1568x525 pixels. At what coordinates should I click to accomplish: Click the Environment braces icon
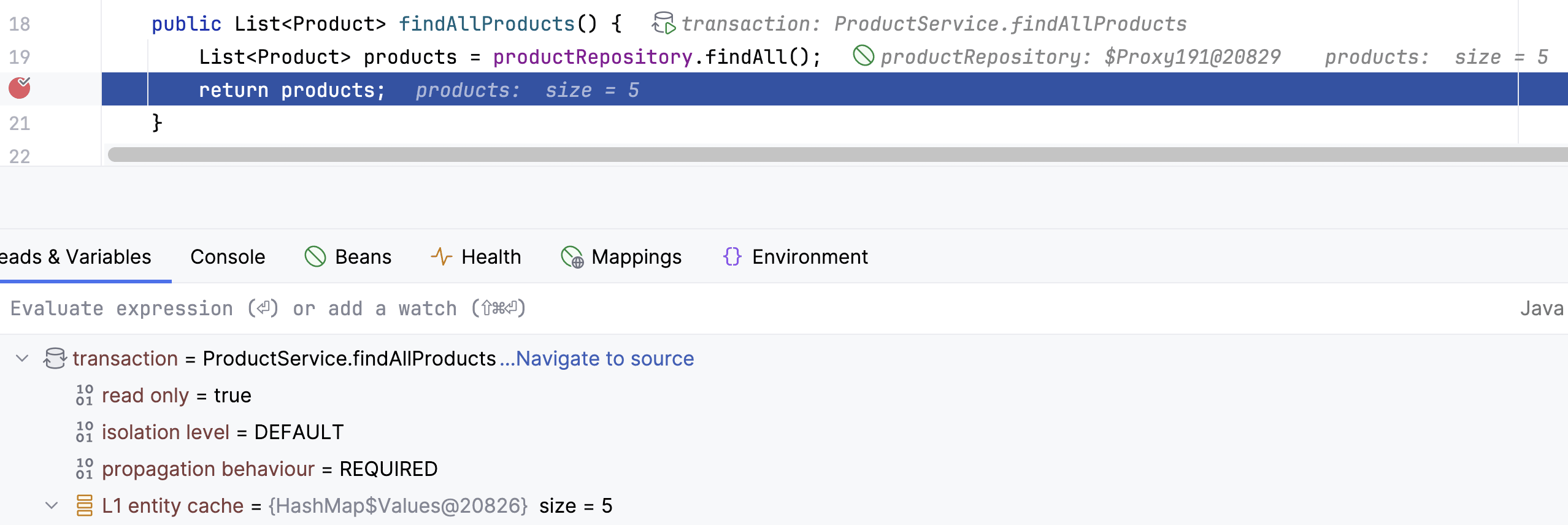point(732,256)
